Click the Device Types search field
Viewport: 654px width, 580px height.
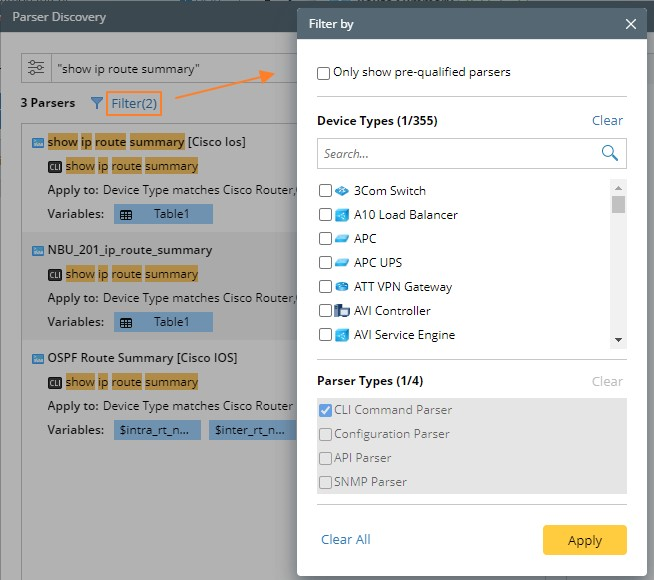tap(458, 154)
